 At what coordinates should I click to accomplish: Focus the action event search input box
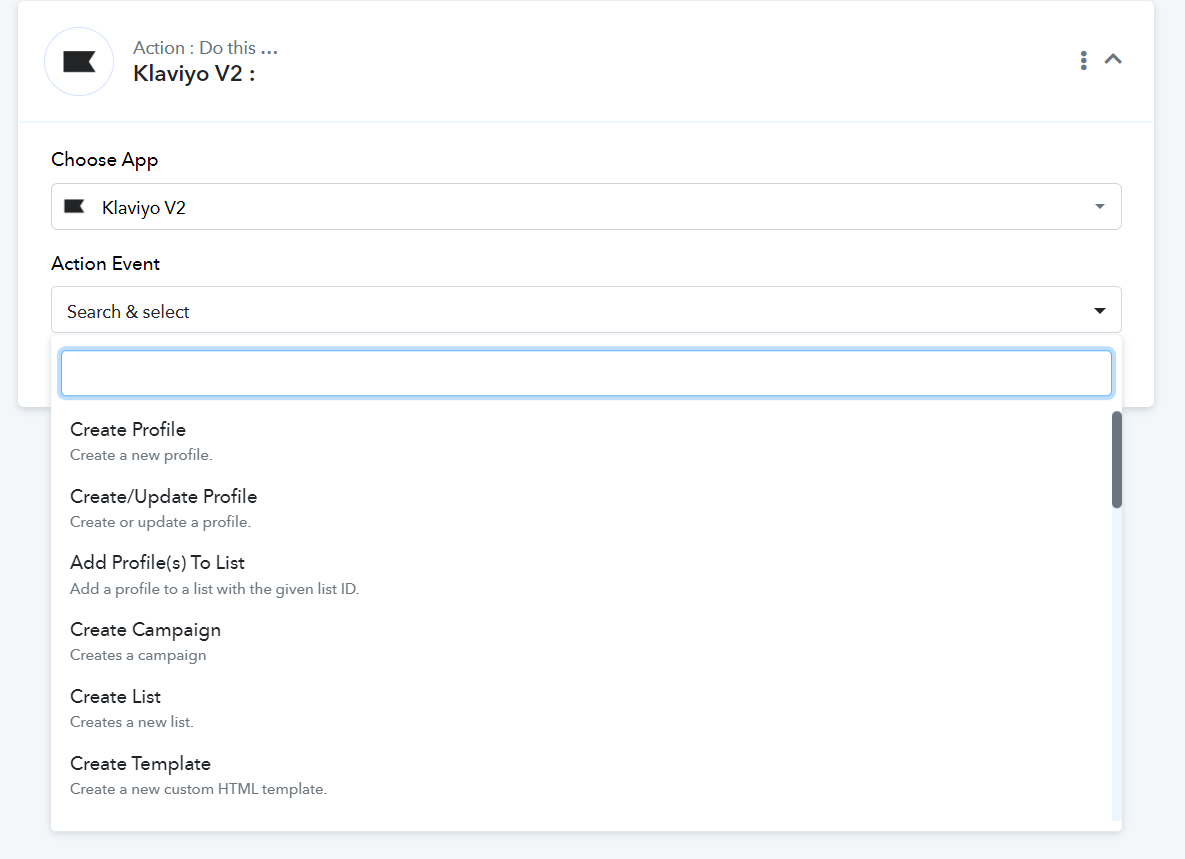point(586,372)
